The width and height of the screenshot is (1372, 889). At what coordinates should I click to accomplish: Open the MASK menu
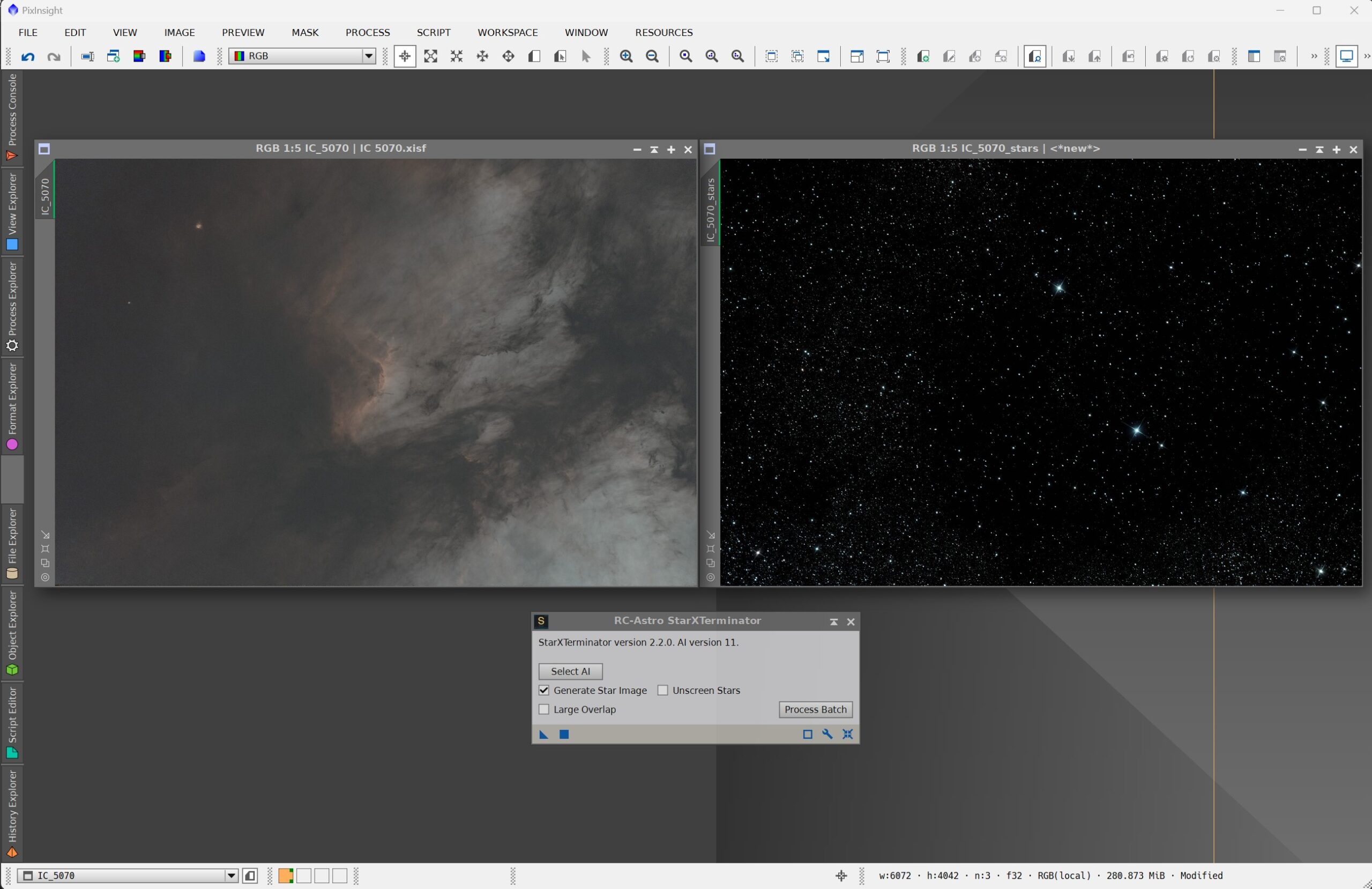[305, 32]
